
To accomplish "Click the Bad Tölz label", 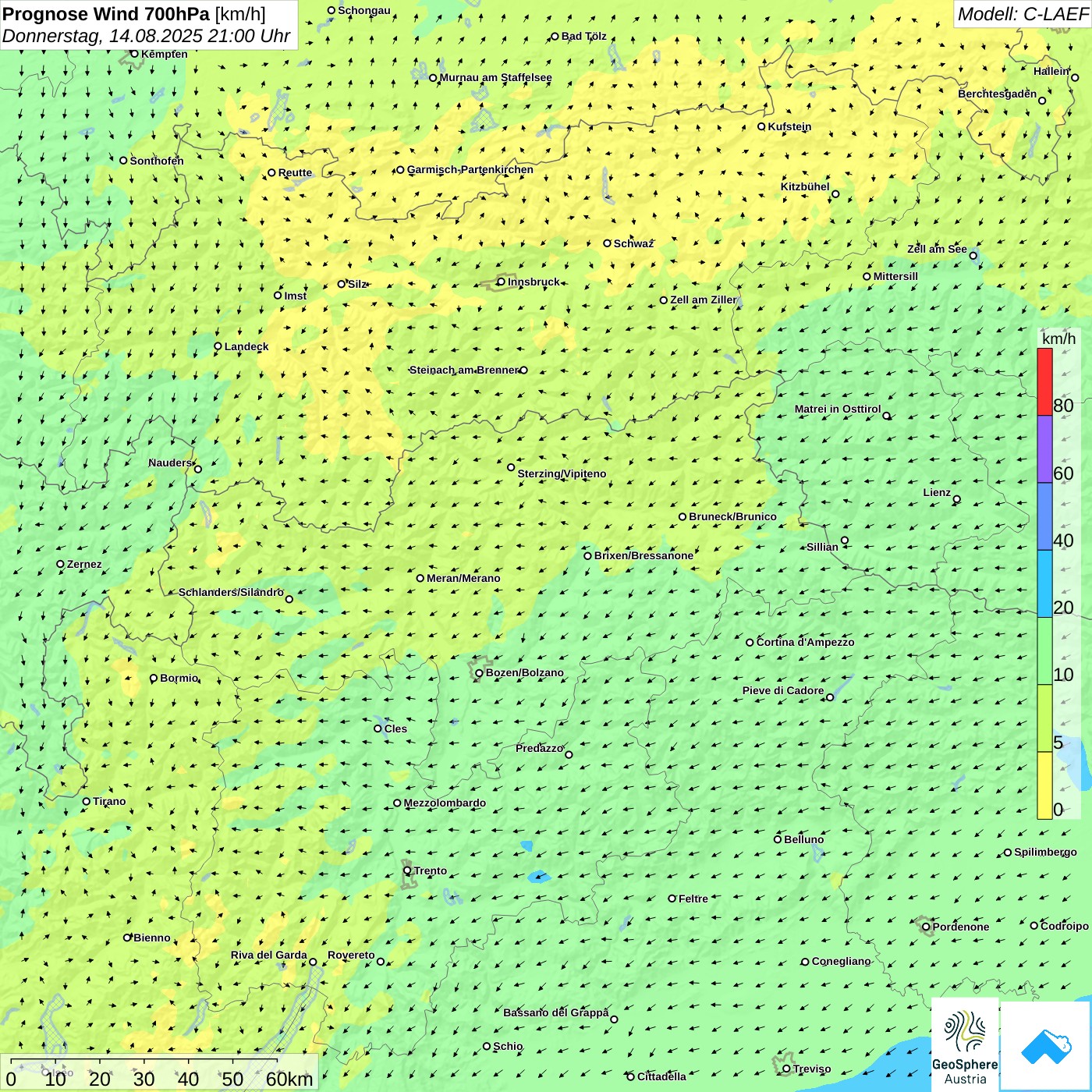I will click(x=583, y=36).
